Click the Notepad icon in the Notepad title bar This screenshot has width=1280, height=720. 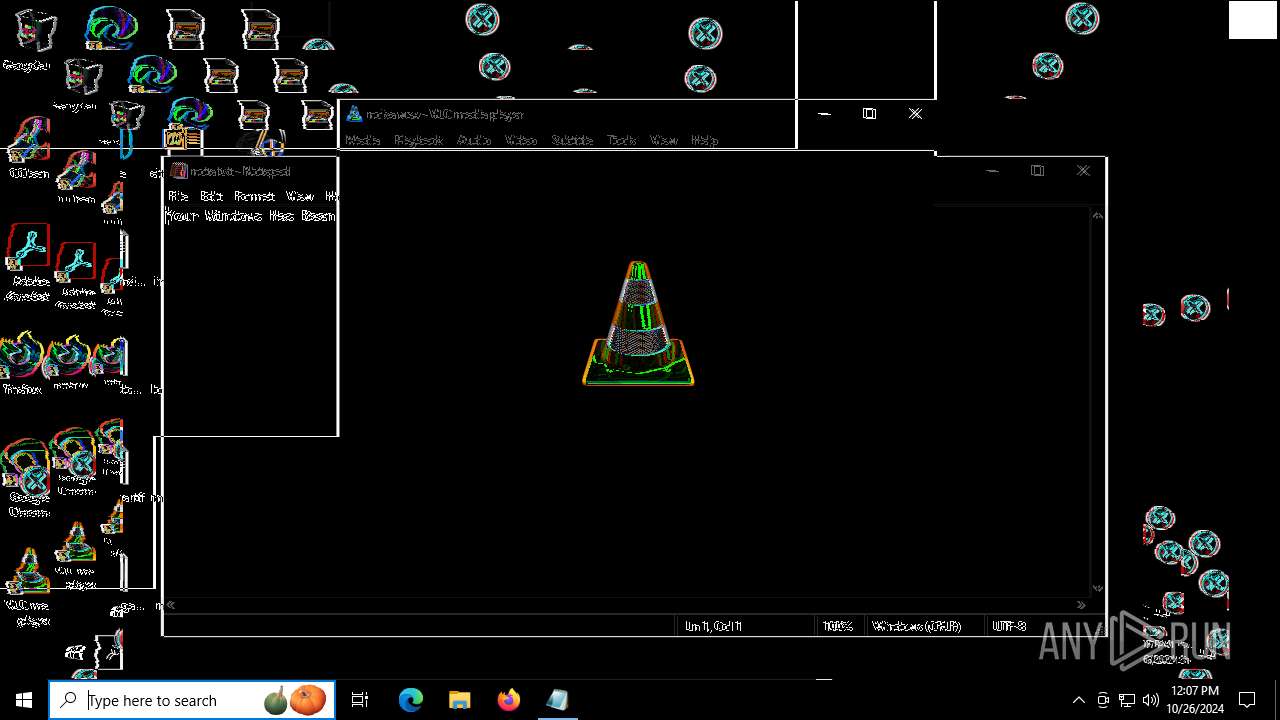(178, 171)
